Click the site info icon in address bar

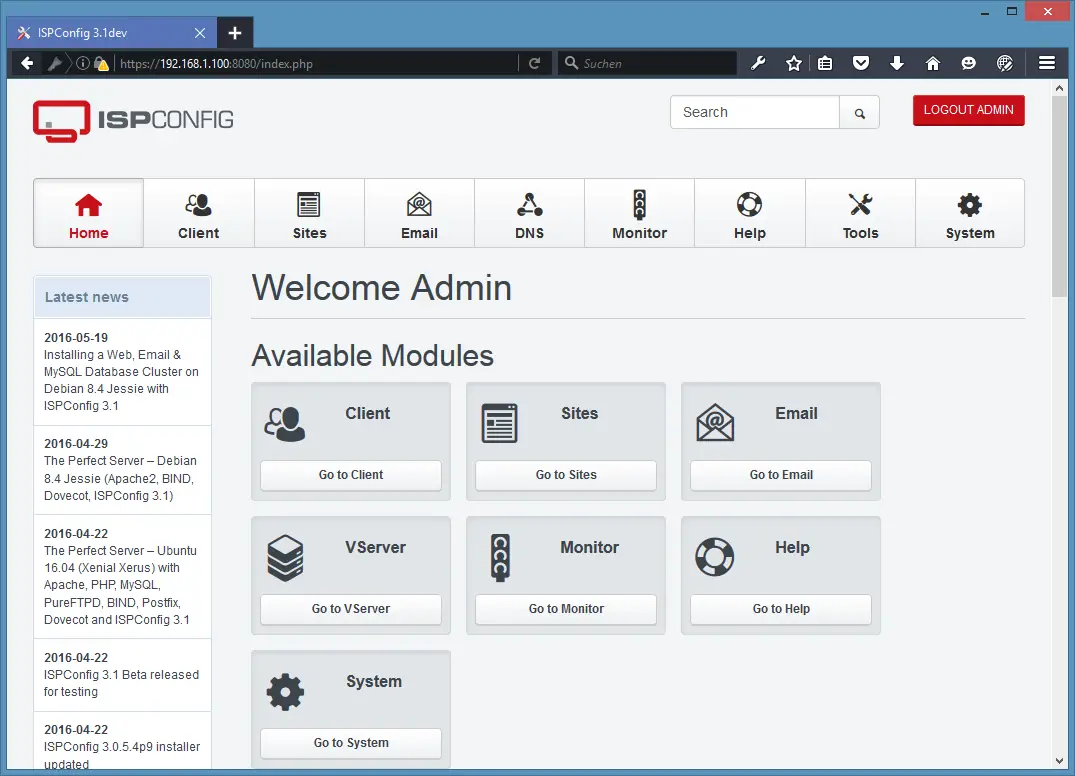(83, 64)
